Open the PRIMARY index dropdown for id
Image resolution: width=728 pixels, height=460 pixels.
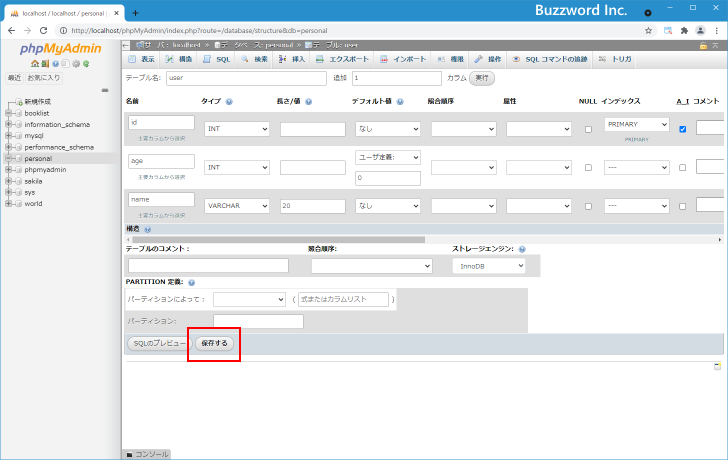[636, 125]
